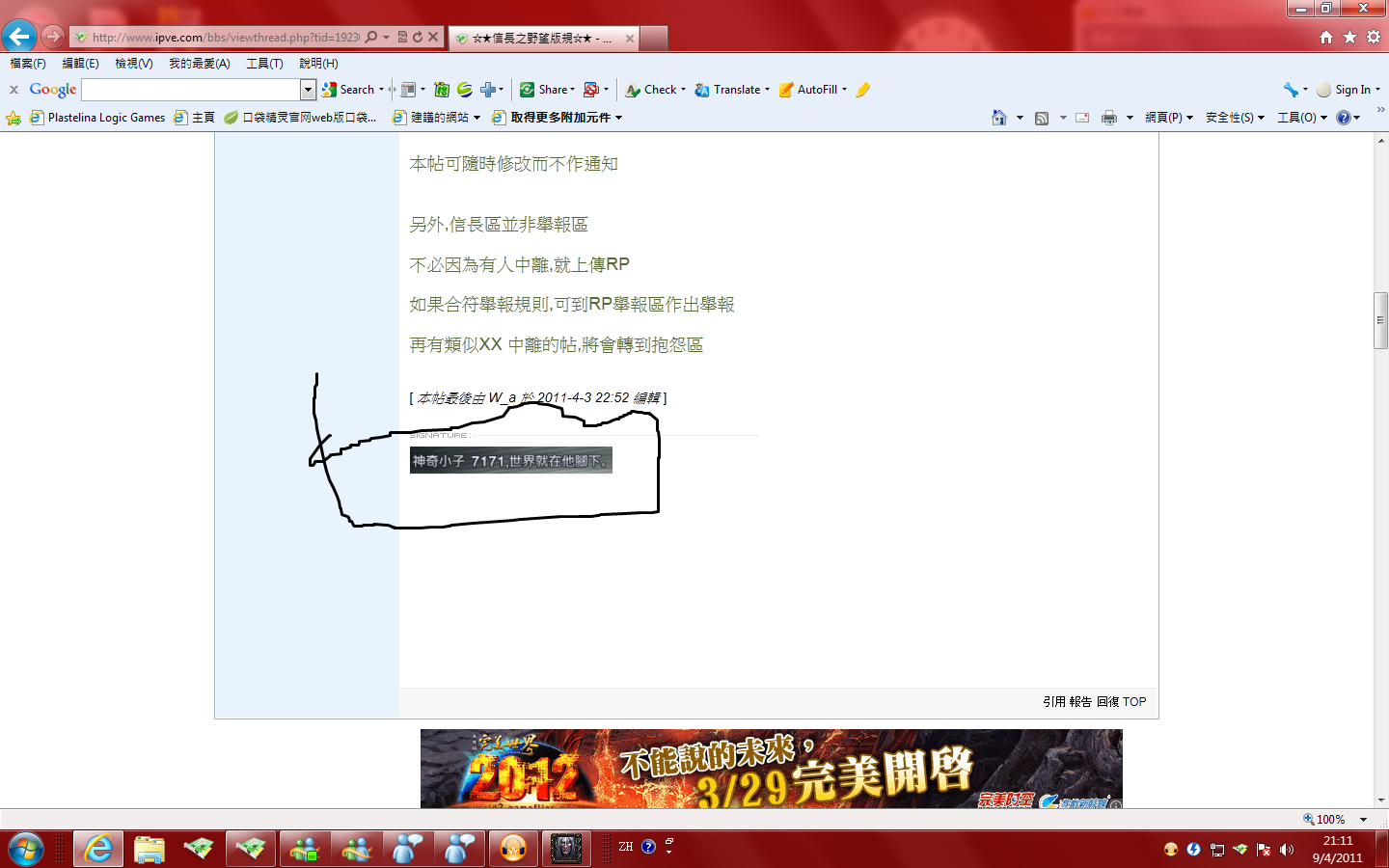Open the Share button on Google Toolbar

click(547, 90)
